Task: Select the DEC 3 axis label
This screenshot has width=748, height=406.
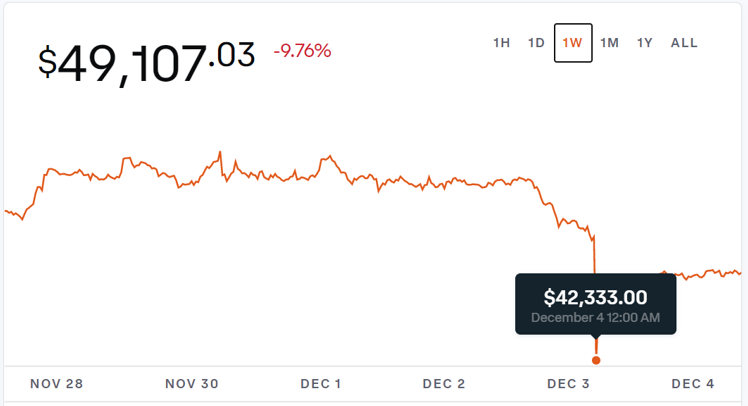Action: click(x=567, y=384)
